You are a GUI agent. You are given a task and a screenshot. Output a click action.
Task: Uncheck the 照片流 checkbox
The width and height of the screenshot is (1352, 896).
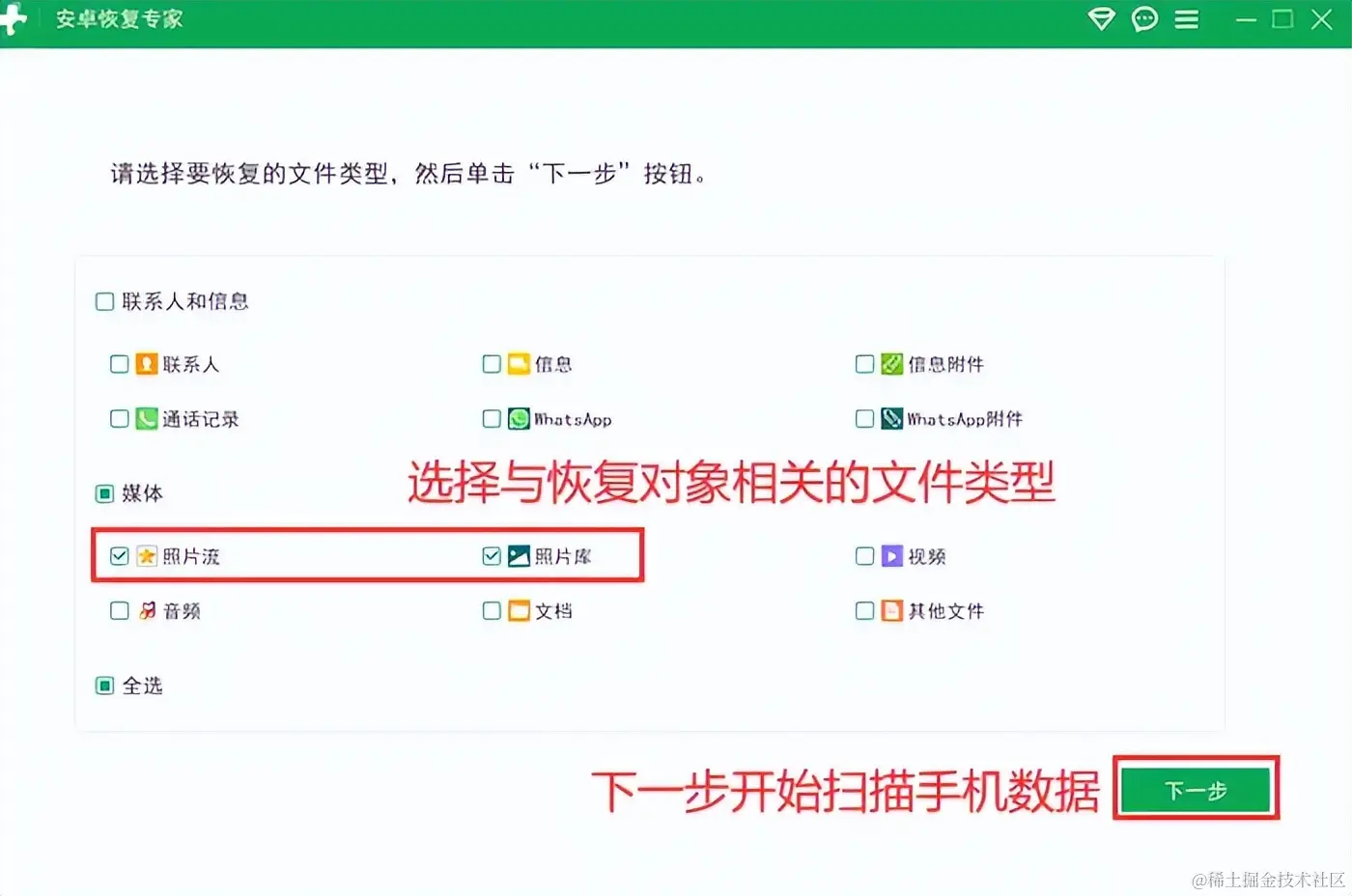click(x=119, y=556)
